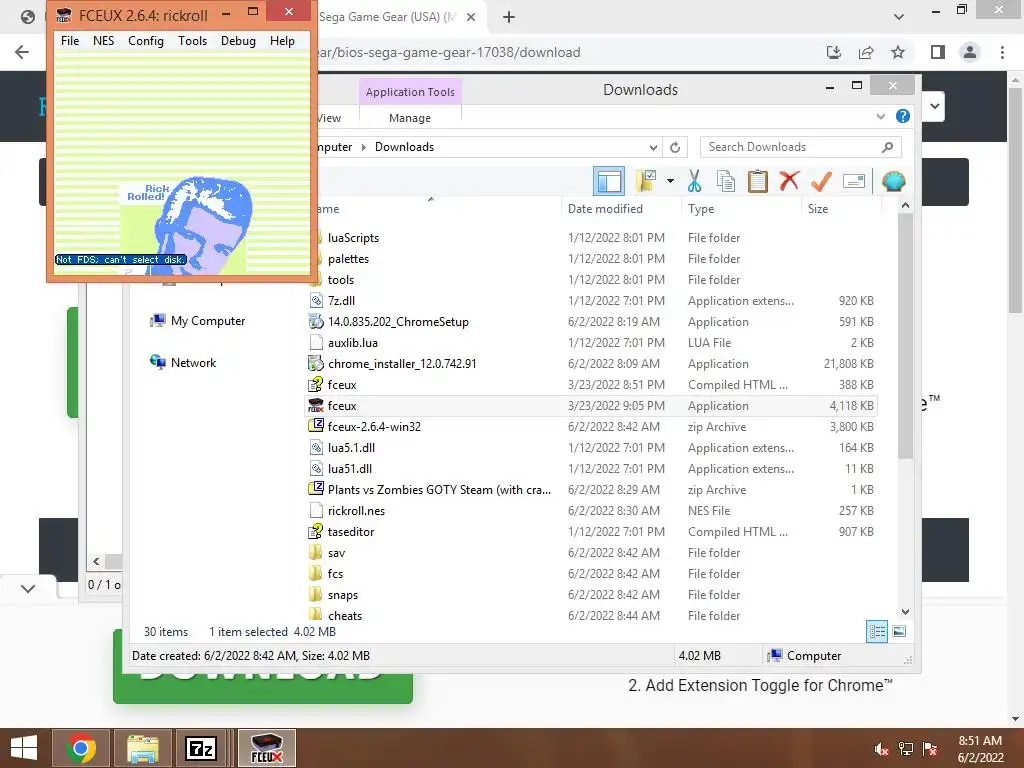The width and height of the screenshot is (1024, 768).
Task: Open a new Chrome tab with plus
Action: point(509,17)
